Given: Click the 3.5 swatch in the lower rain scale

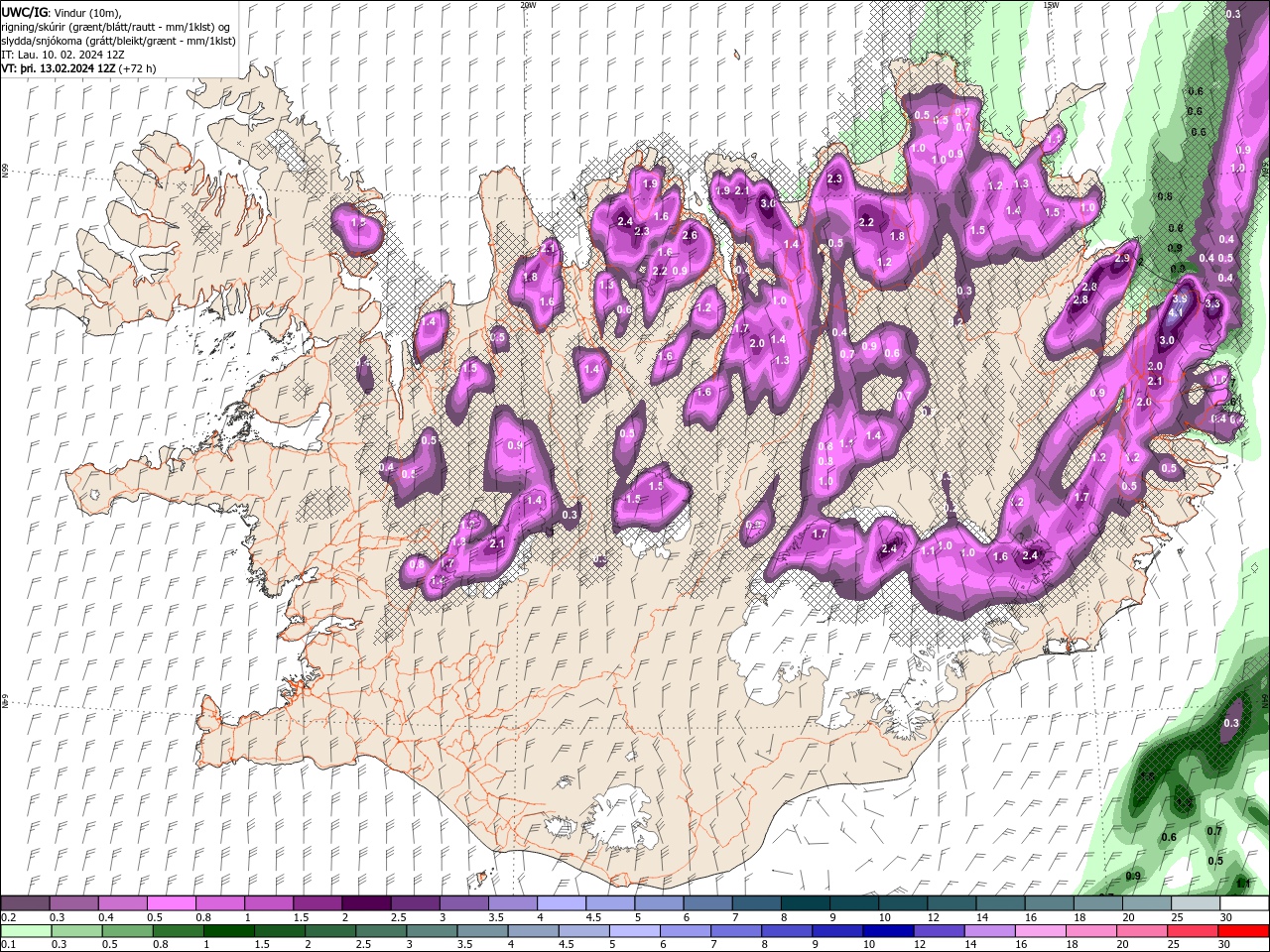Looking at the screenshot, I should pyautogui.click(x=482, y=930).
